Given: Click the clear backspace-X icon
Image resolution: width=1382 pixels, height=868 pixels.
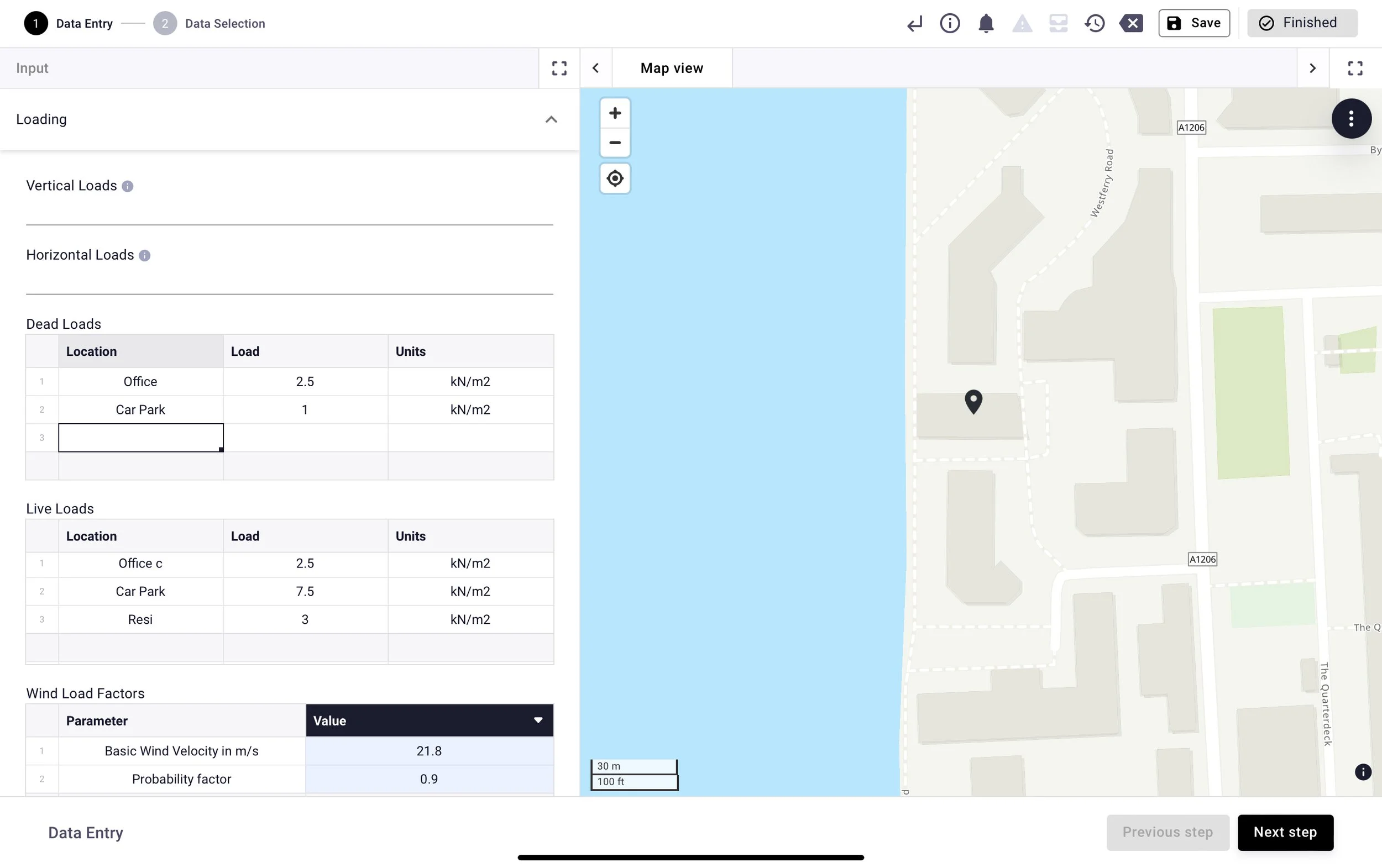Looking at the screenshot, I should tap(1130, 24).
